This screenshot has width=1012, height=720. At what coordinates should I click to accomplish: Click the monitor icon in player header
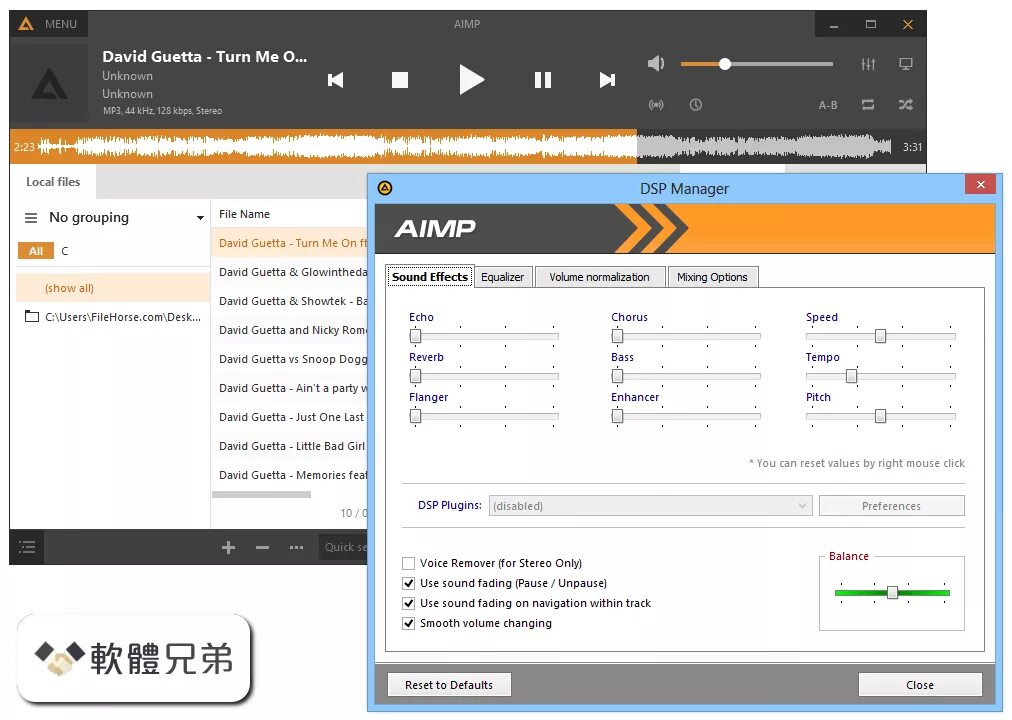pyautogui.click(x=906, y=64)
